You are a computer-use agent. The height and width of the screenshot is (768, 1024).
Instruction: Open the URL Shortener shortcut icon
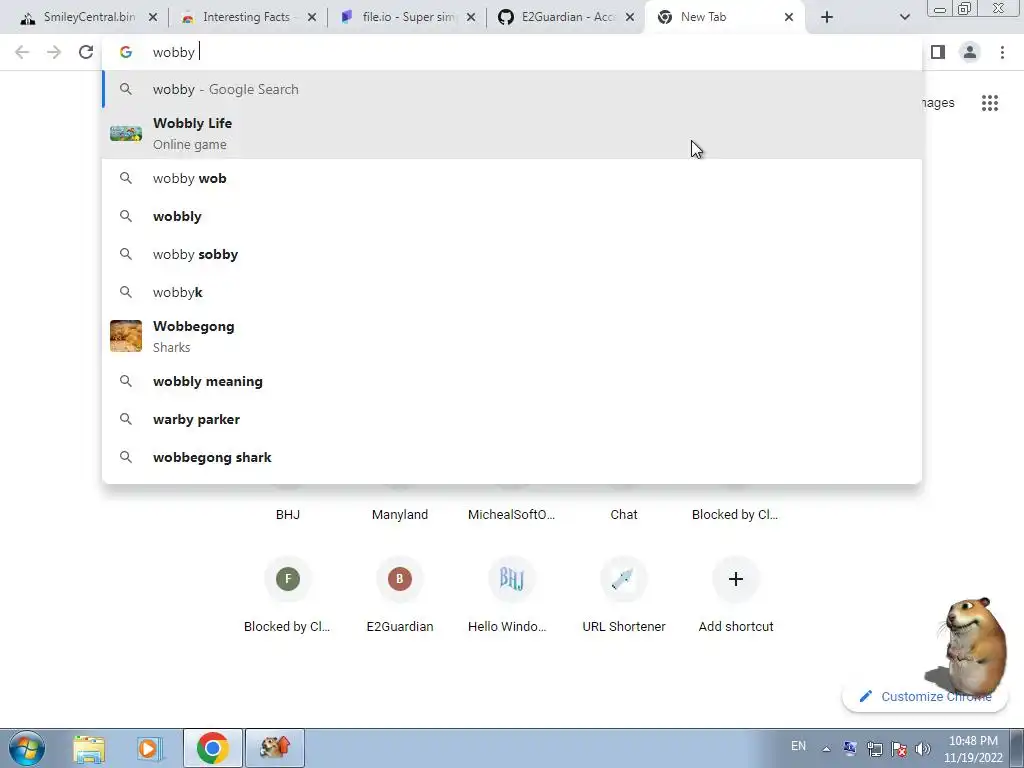coord(624,579)
